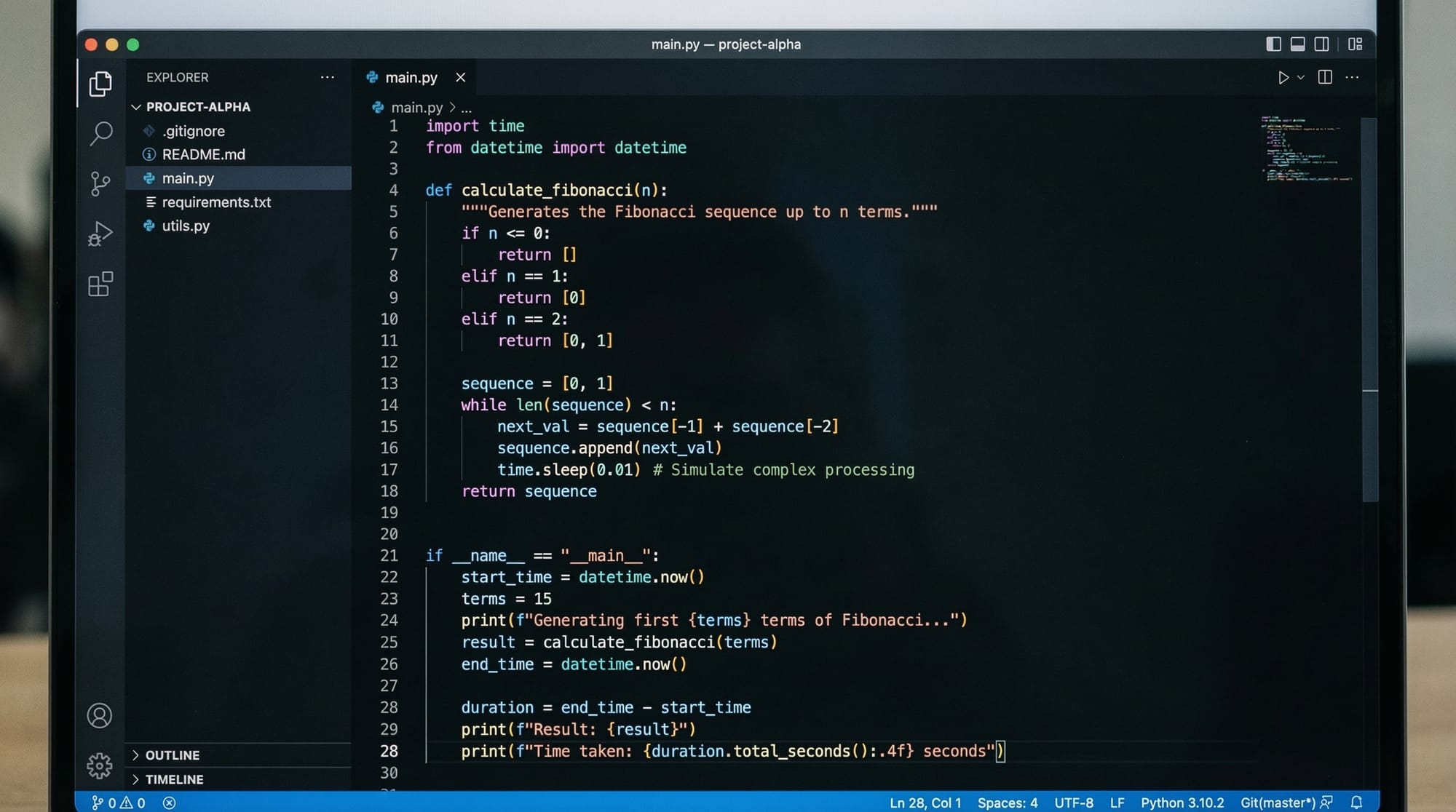Click the Python 3.10.2 interpreter selector
1456x812 pixels.
coord(1182,803)
